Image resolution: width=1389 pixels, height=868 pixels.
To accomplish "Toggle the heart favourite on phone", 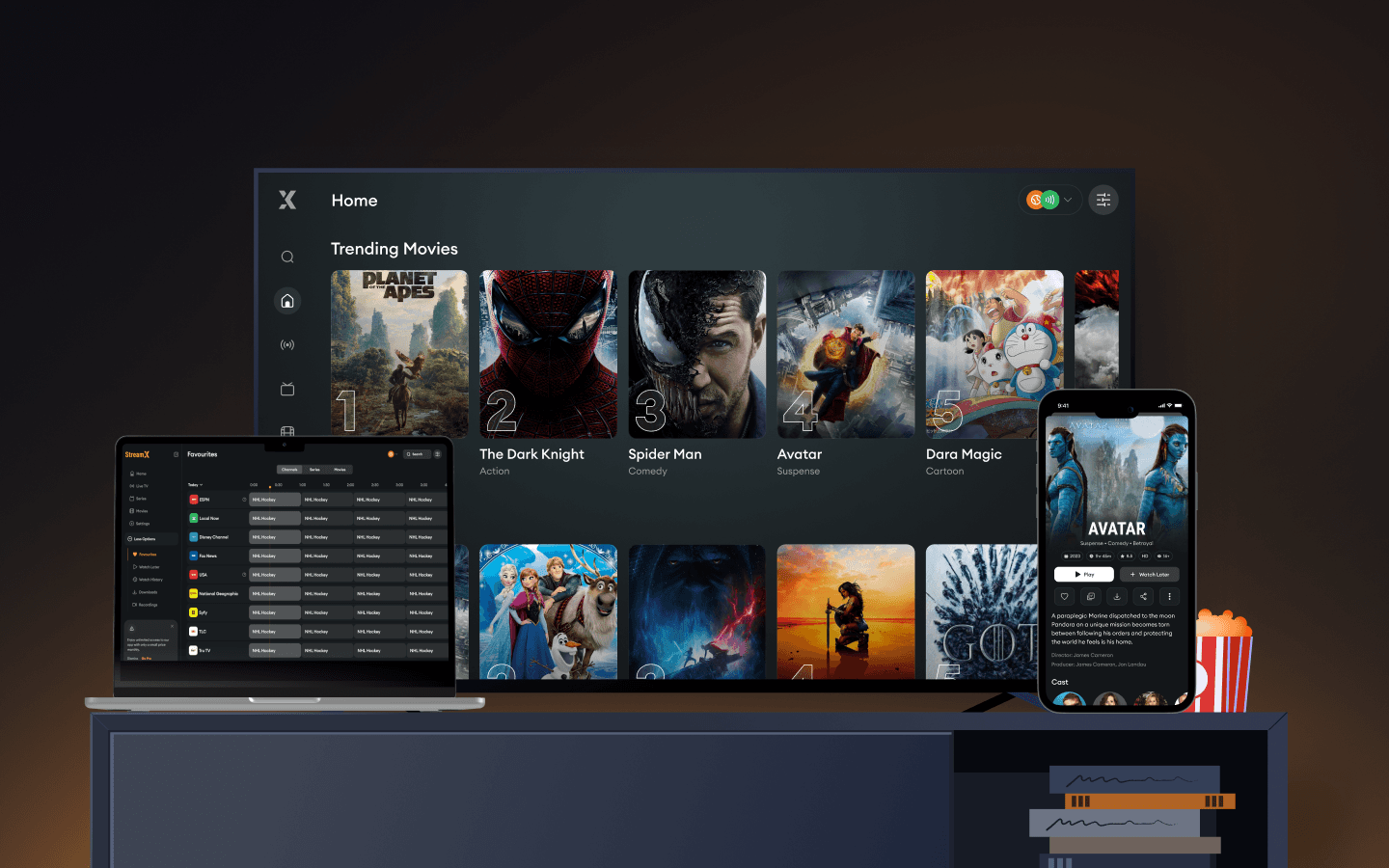I will point(1065,596).
